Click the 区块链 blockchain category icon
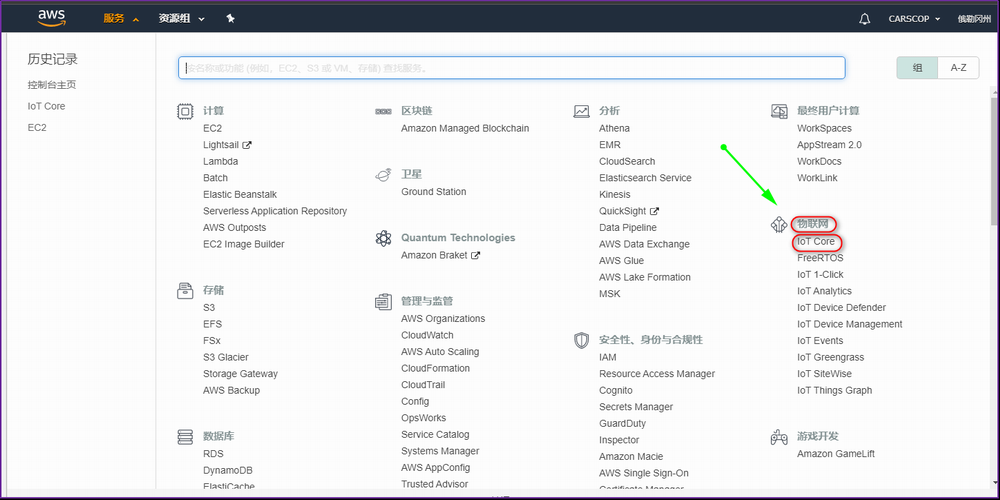The width and height of the screenshot is (1000, 500). coord(383,112)
